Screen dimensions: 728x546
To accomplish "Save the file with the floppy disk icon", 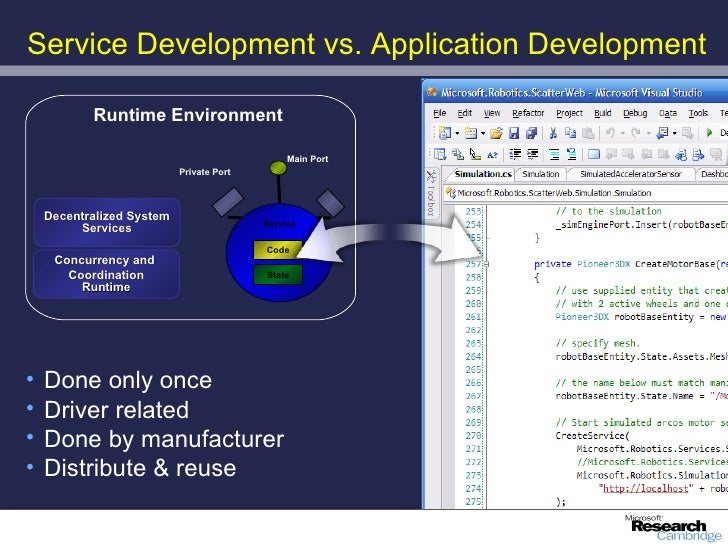I will coord(514,133).
